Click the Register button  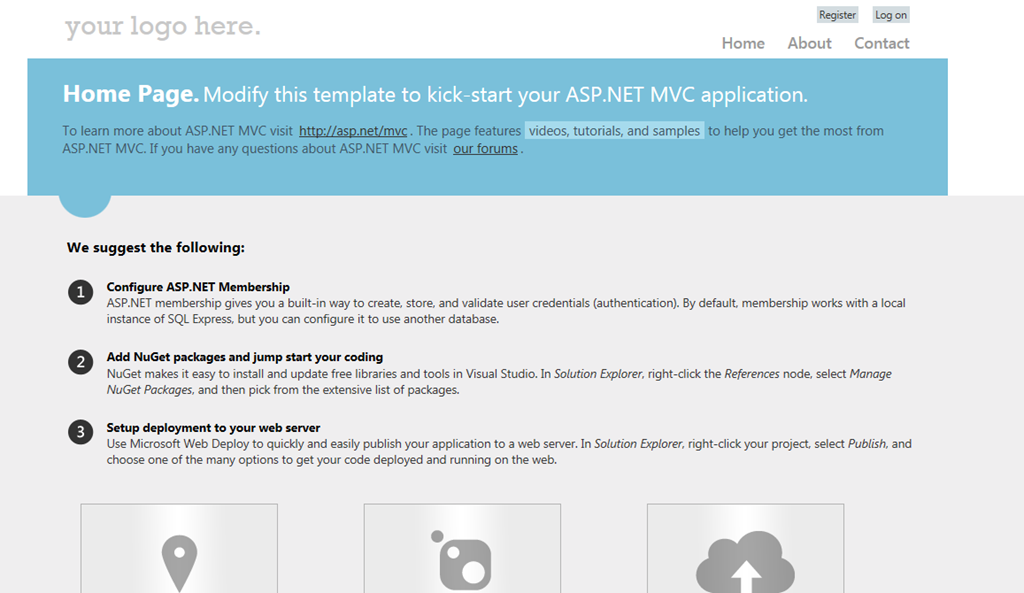pos(837,15)
